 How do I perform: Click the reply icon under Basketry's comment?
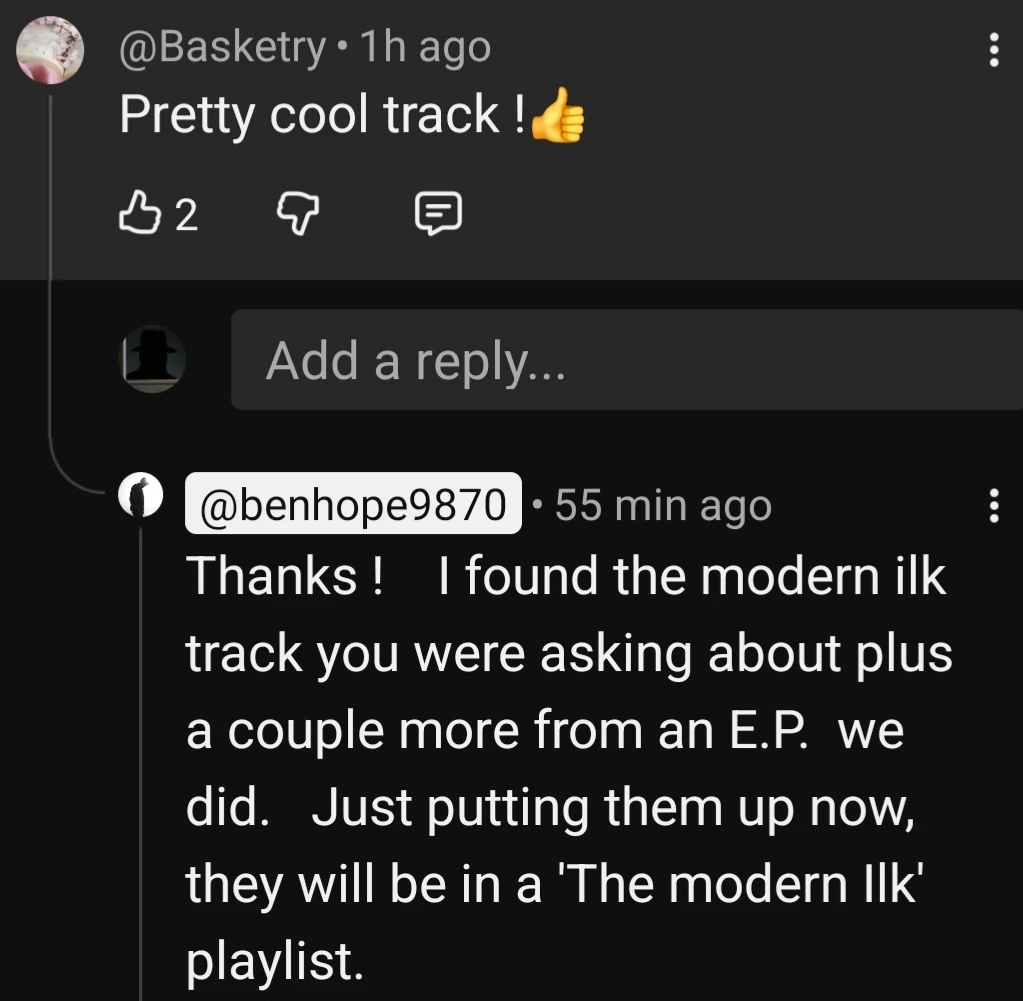coord(438,213)
